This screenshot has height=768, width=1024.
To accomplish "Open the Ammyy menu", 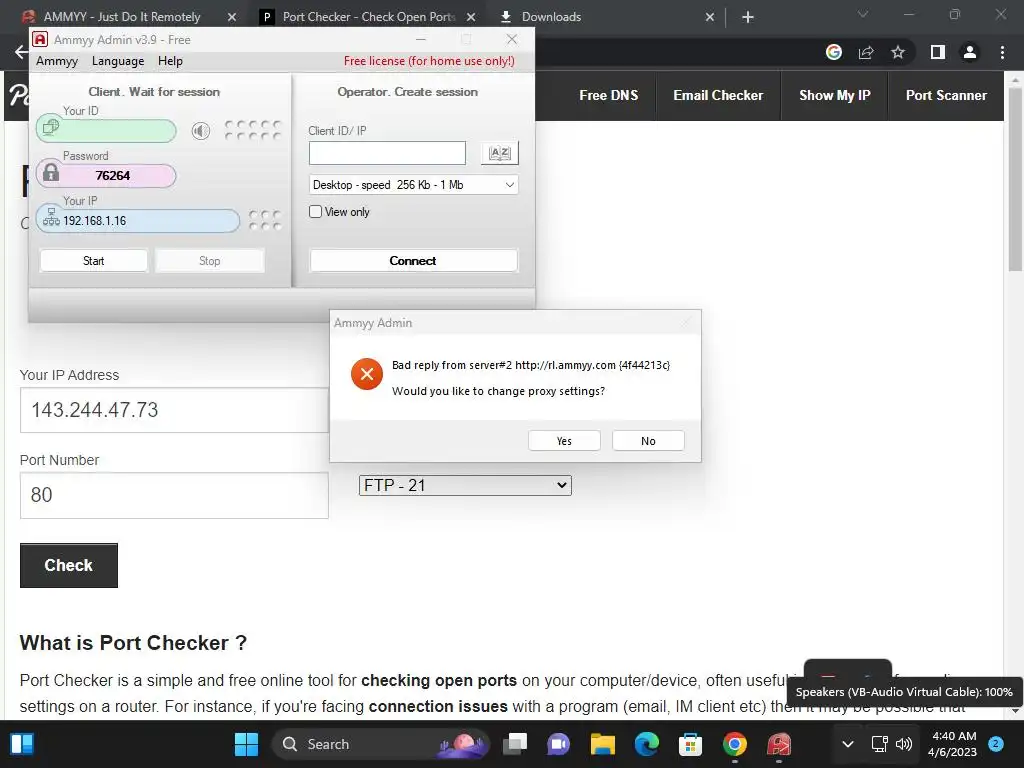I will [57, 61].
